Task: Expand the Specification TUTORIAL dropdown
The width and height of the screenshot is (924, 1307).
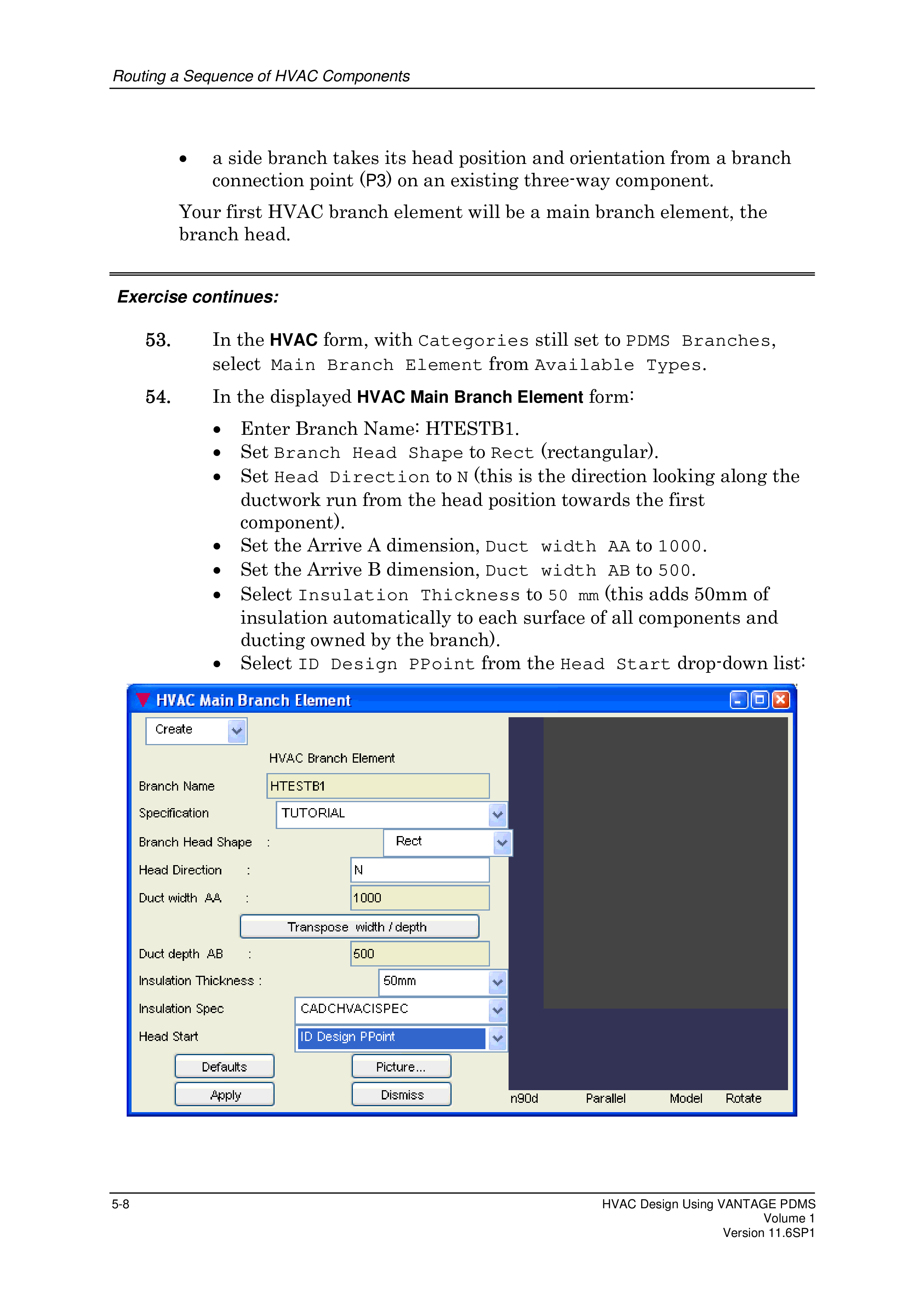Action: coord(497,814)
